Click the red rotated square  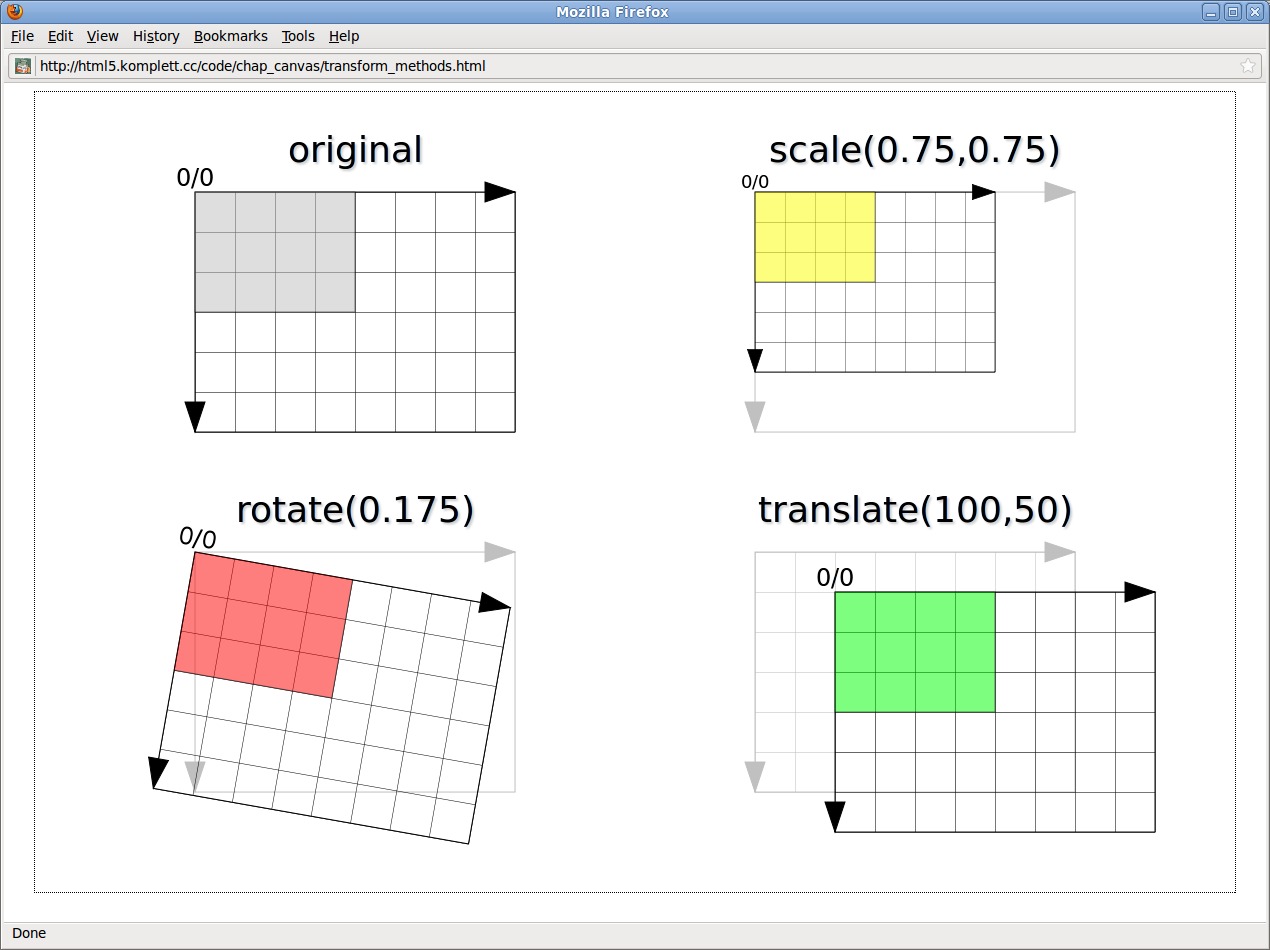[264, 625]
